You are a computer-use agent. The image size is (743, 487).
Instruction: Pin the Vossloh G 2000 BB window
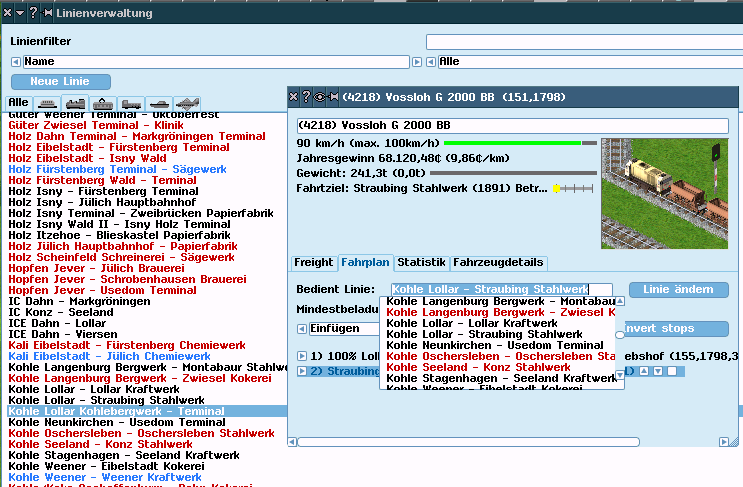[x=333, y=97]
